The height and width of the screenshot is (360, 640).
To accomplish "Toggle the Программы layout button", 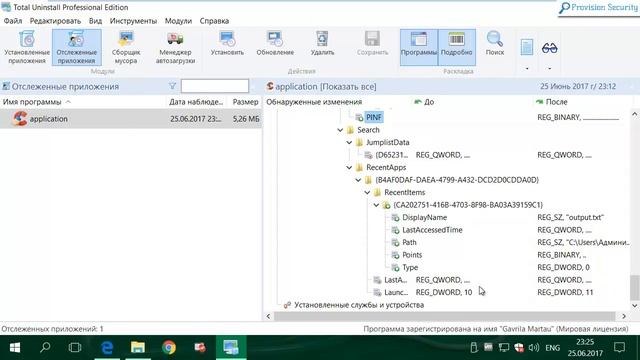I will [x=419, y=47].
